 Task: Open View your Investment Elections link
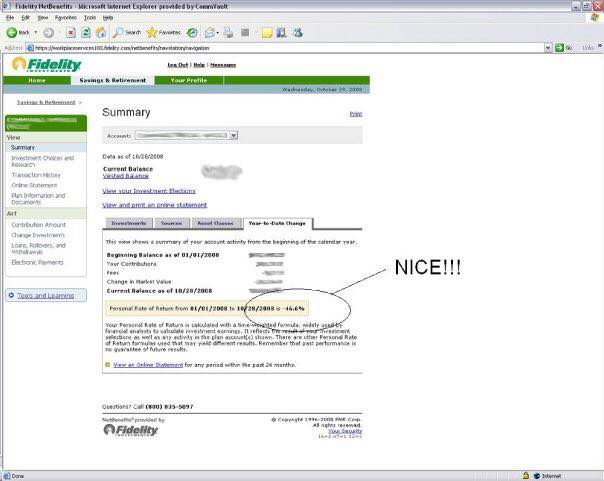149,190
